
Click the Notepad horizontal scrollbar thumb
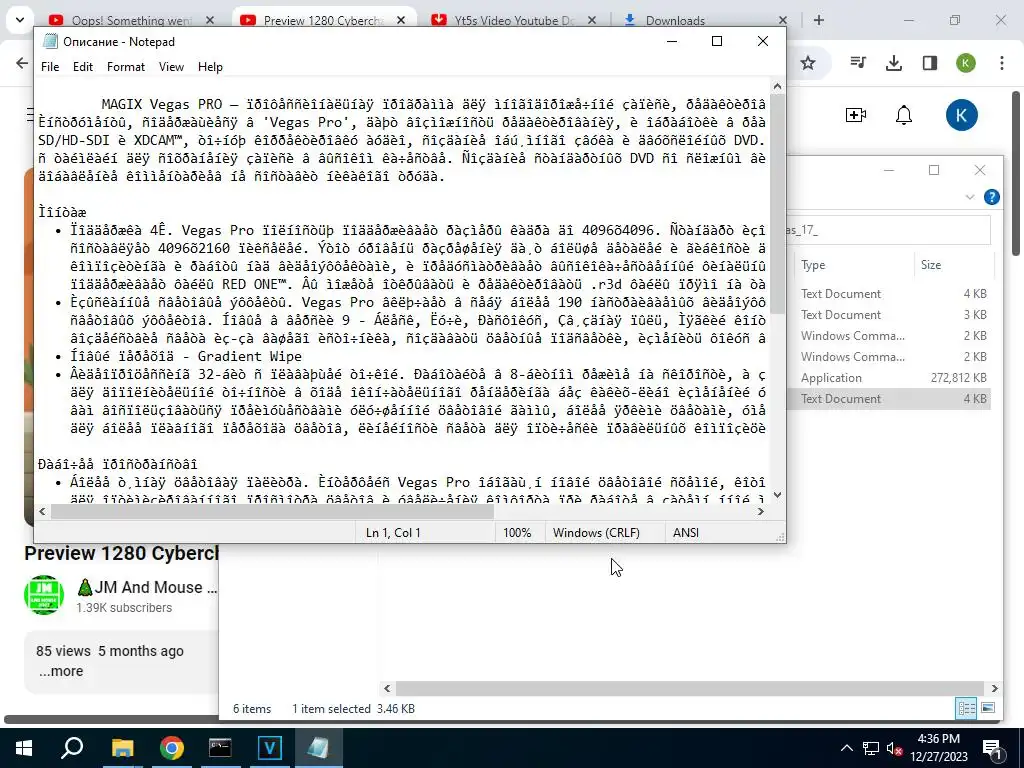(x=272, y=511)
